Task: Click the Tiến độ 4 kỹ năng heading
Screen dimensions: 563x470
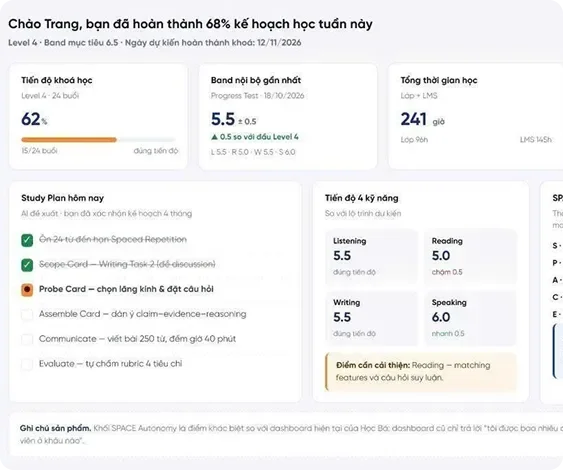Action: click(362, 198)
